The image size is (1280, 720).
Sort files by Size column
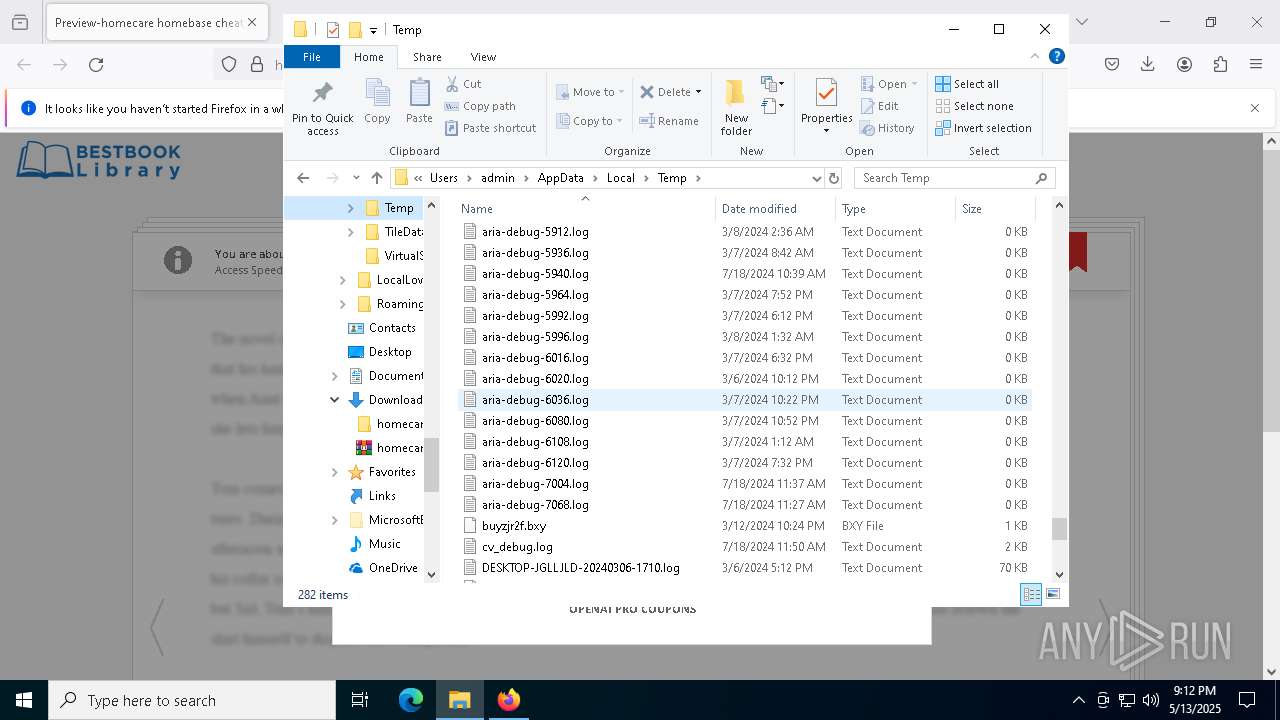(994, 209)
